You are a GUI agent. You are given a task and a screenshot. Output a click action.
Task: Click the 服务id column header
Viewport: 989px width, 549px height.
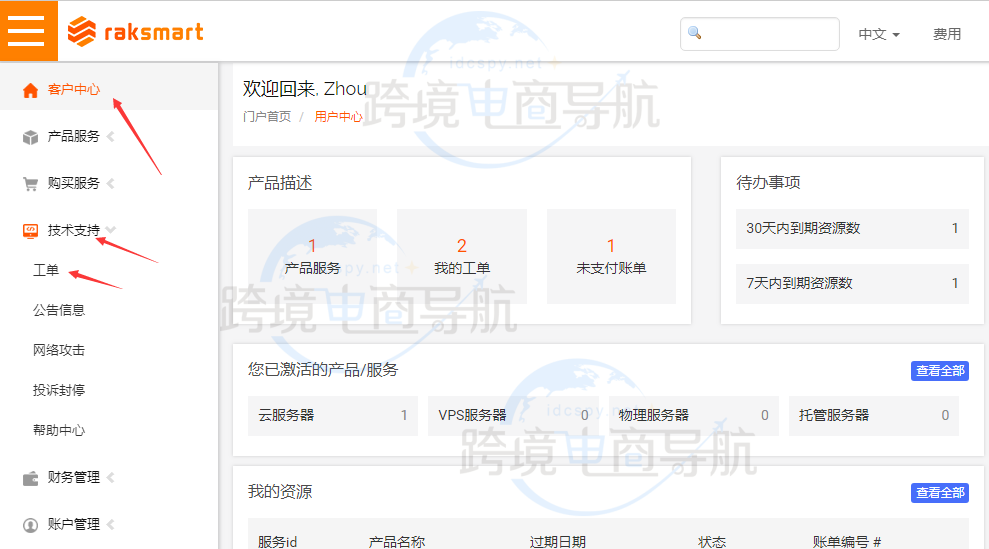pos(278,541)
